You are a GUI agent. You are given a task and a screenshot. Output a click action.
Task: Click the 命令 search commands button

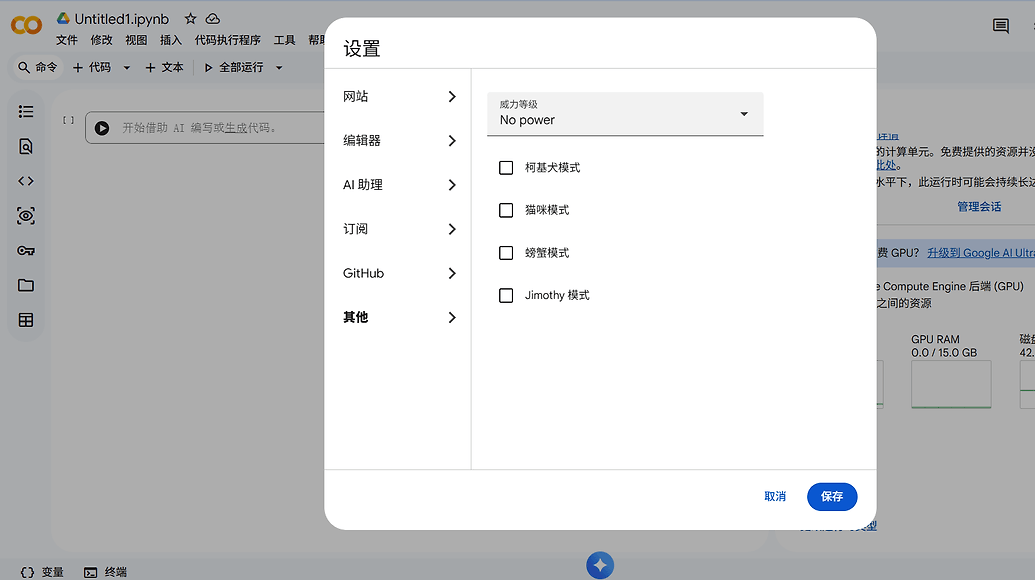[38, 67]
